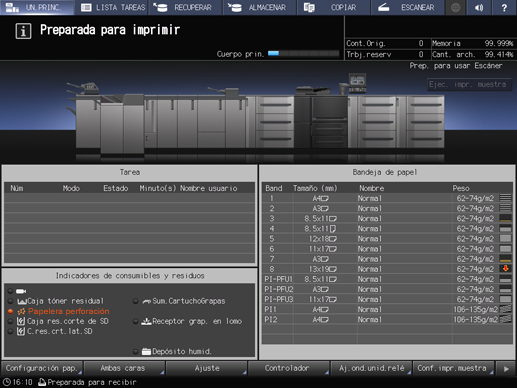
Task: Click the help question mark icon
Action: (x=504, y=7)
